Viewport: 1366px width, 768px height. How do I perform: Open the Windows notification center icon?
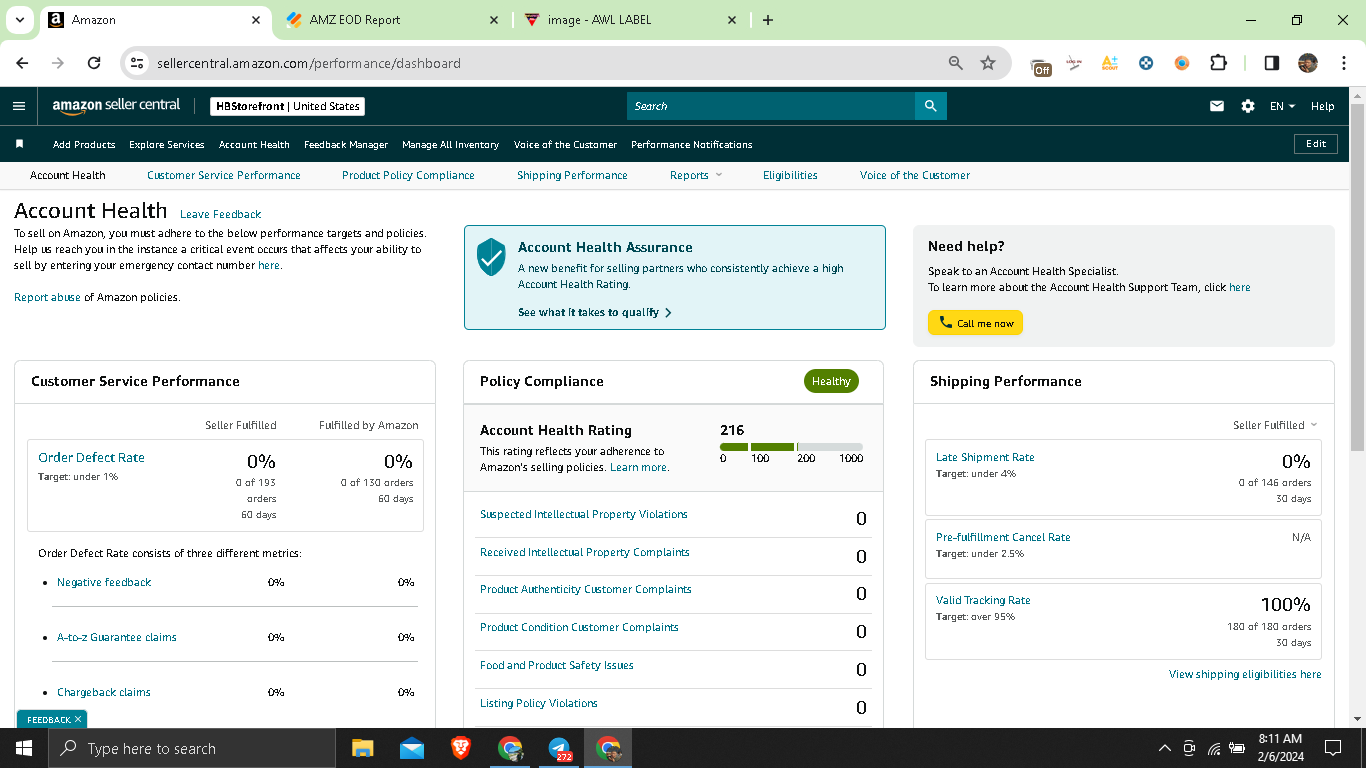click(1332, 748)
